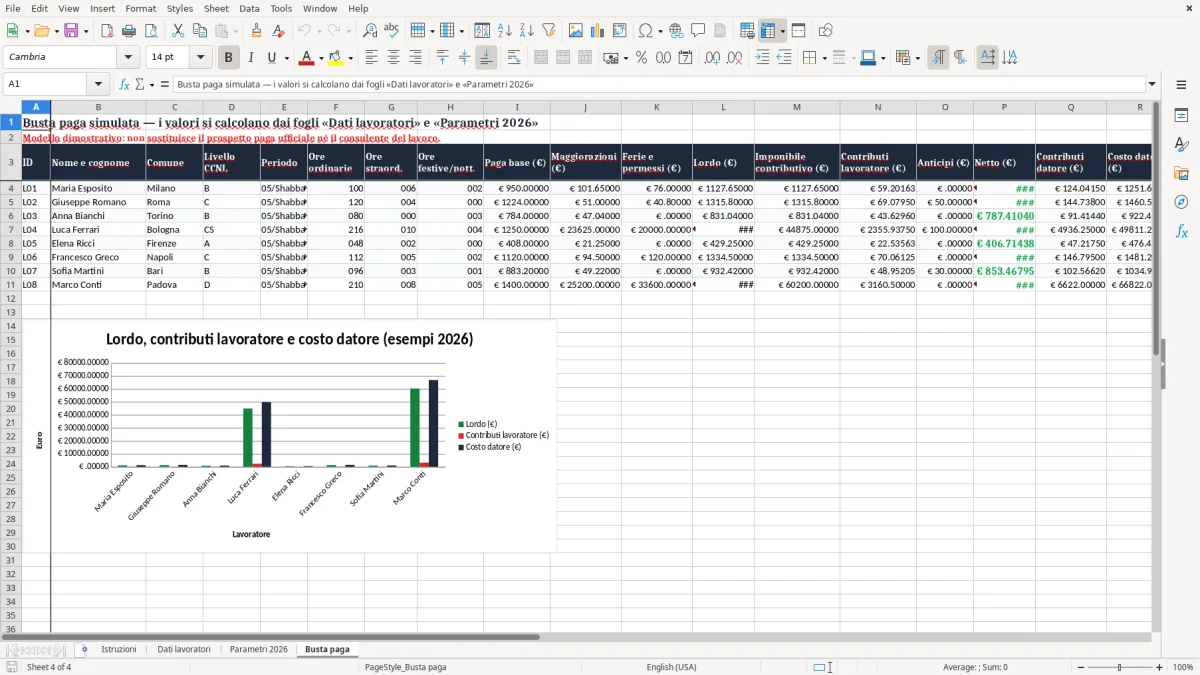Open Print Preview from toolbar
This screenshot has width=1200, height=675.
coord(151,31)
